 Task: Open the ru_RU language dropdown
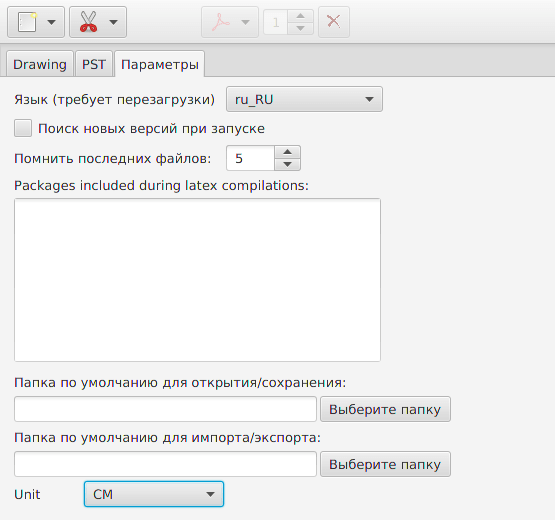[x=304, y=99]
